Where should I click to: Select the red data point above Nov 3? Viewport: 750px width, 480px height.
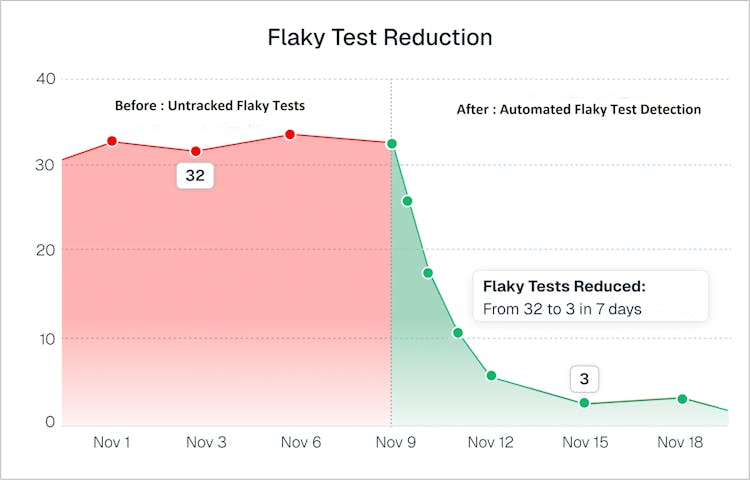[x=196, y=151]
